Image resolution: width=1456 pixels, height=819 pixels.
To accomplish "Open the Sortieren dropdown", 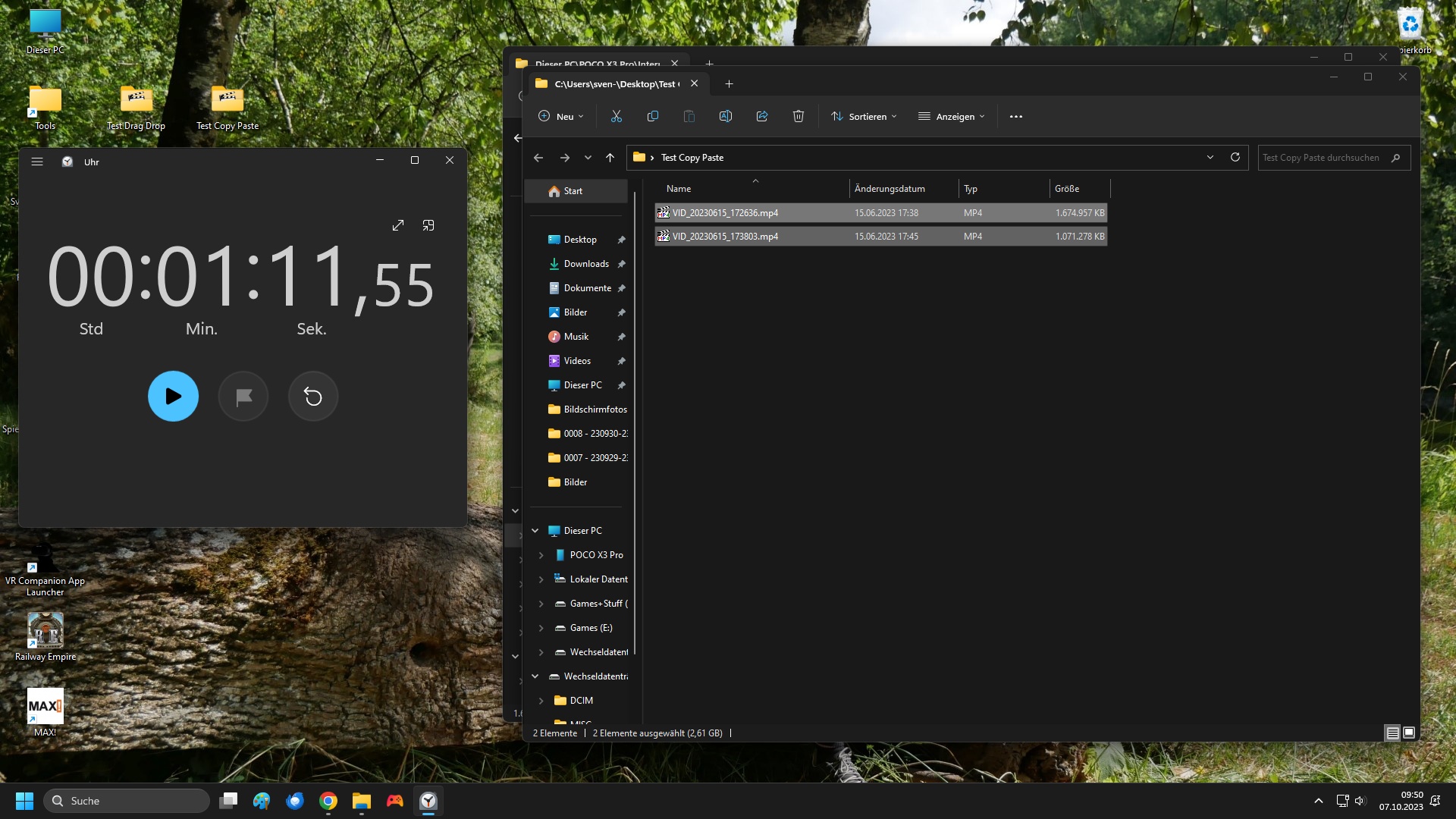I will pos(864,116).
